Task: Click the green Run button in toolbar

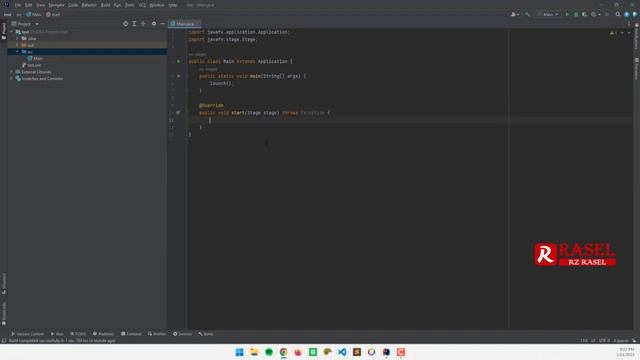Action: 567,14
